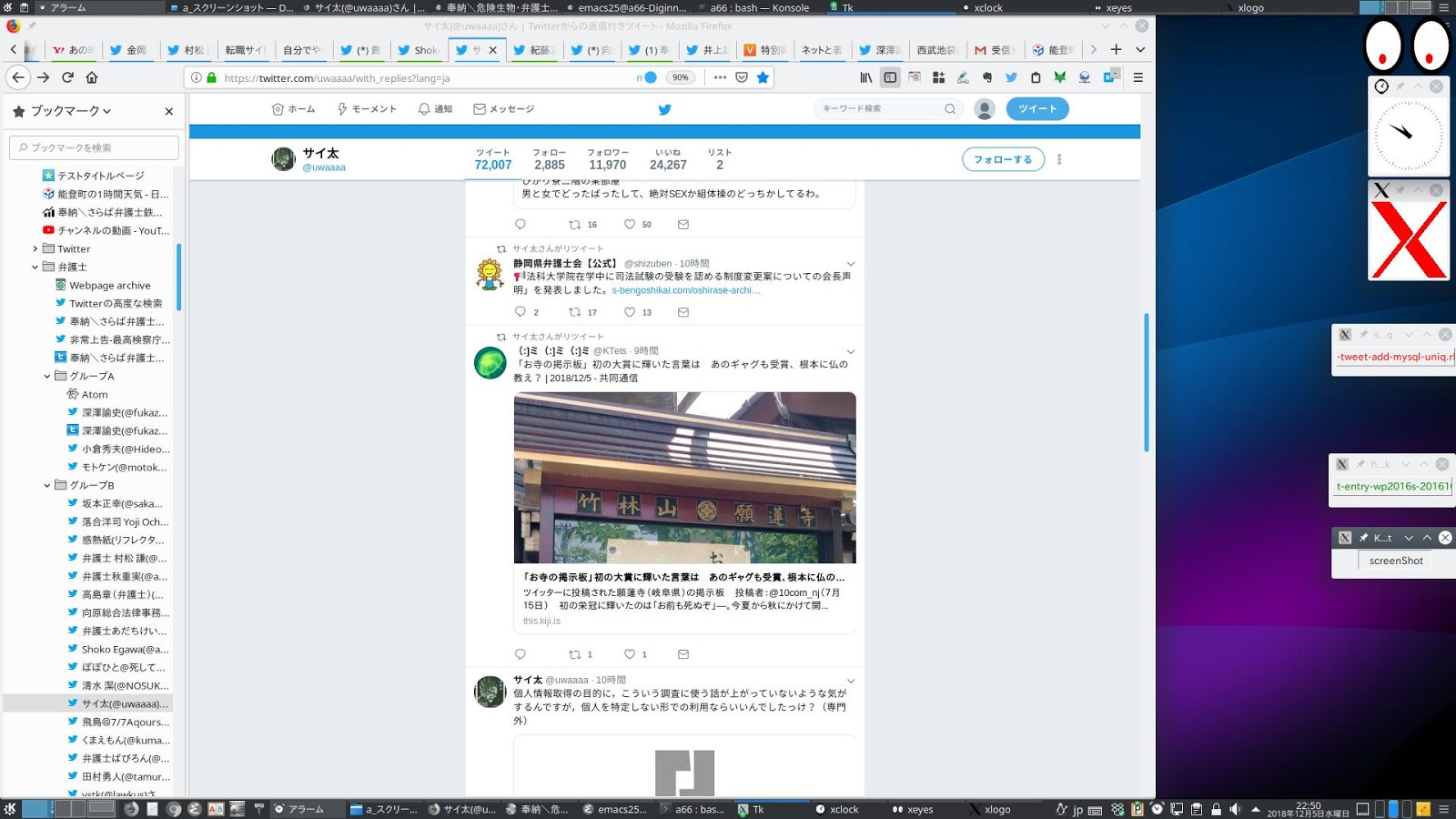The width and height of the screenshot is (1456, 819).
Task: Expand options chevron on 静岡県弁護士会 tweet
Action: click(851, 264)
